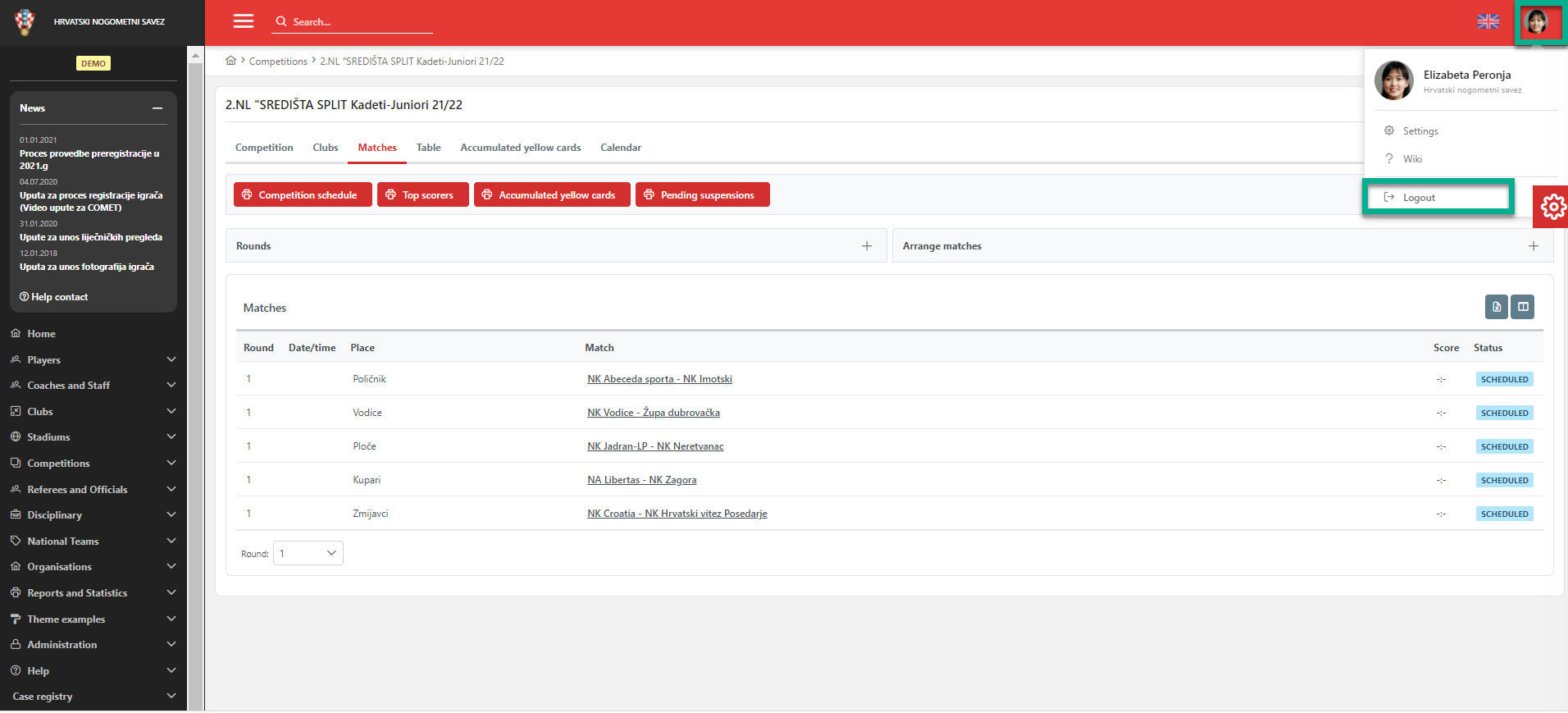Image resolution: width=1568 pixels, height=713 pixels.
Task: Collapse the News panel with minus icon
Action: 157,108
